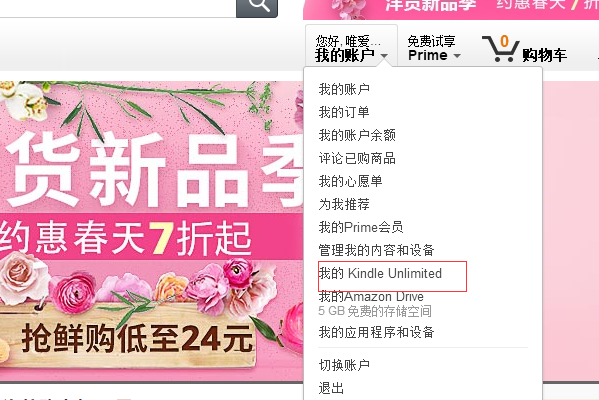This screenshot has width=599, height=400.
Task: Click 我的应用程序和设备
Action: 376,332
